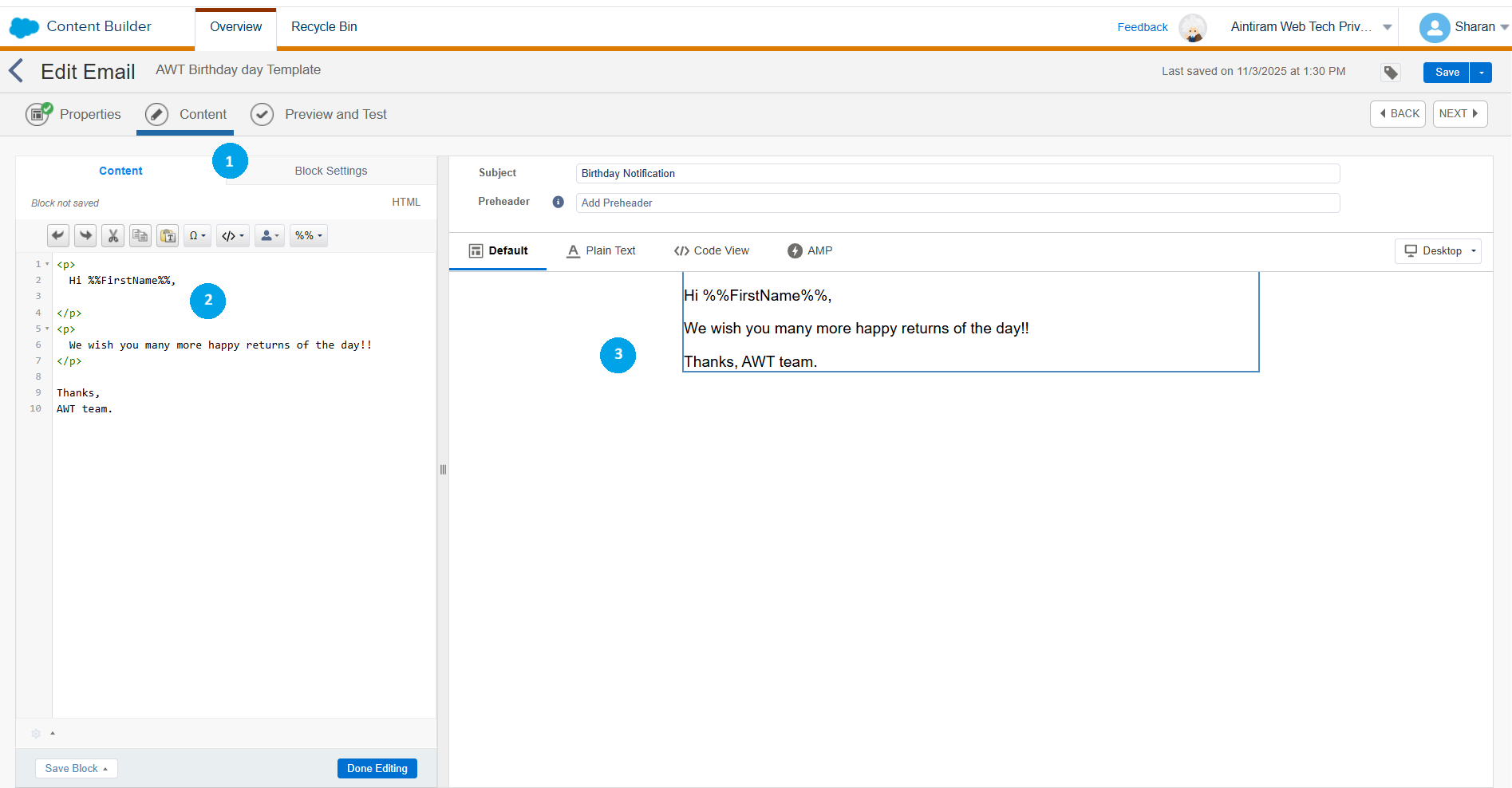Expand the personalization person icon dropdown
1512x788 pixels.
[270, 235]
